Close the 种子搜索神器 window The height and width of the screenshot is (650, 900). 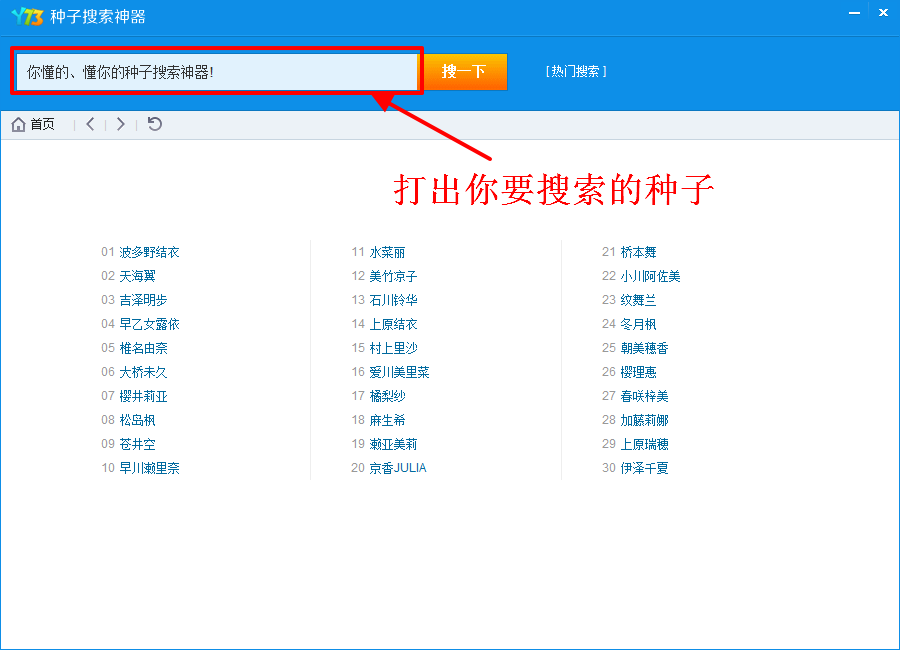click(883, 14)
